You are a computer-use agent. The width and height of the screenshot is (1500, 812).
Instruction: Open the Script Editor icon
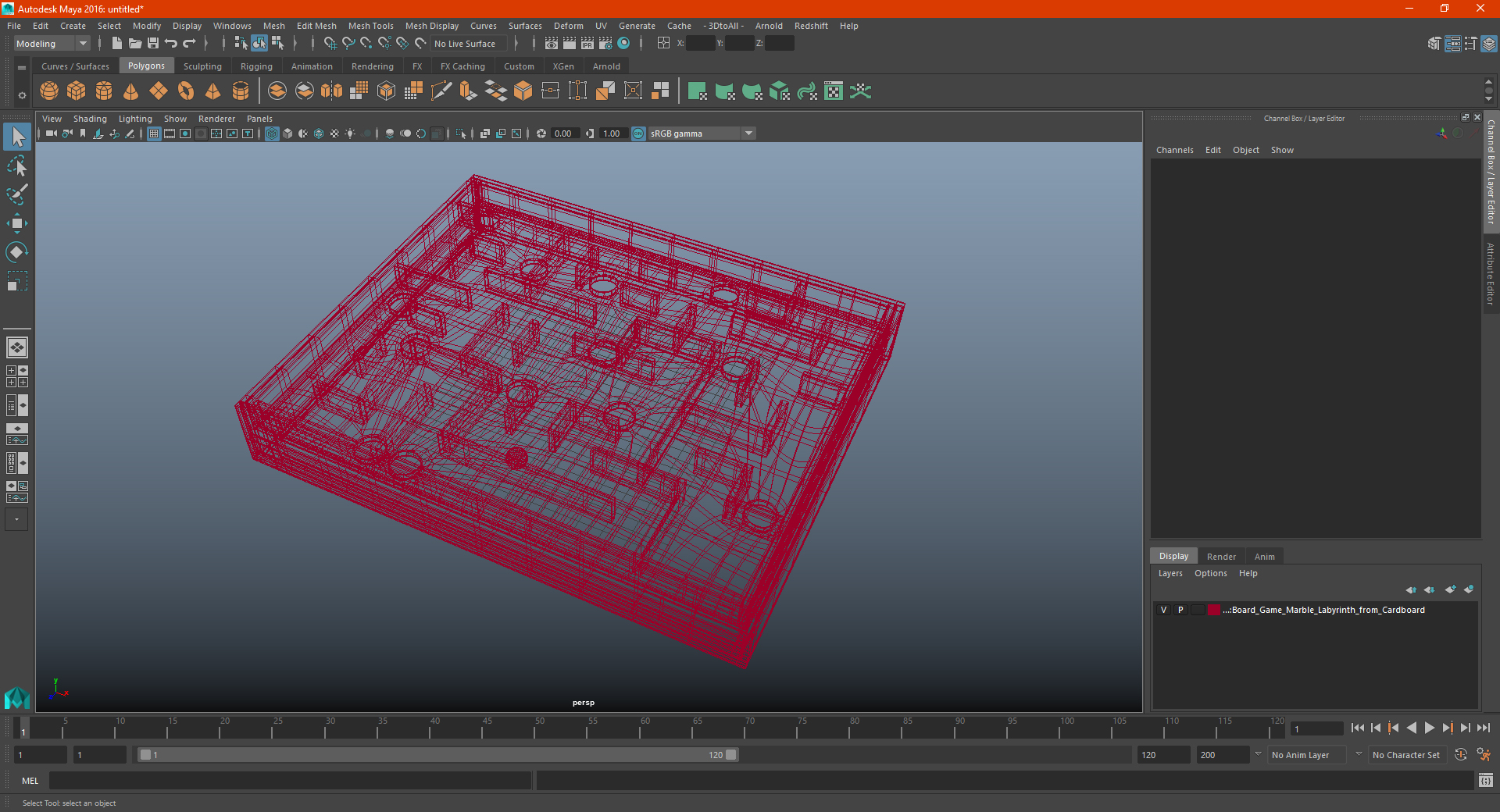pos(1486,780)
